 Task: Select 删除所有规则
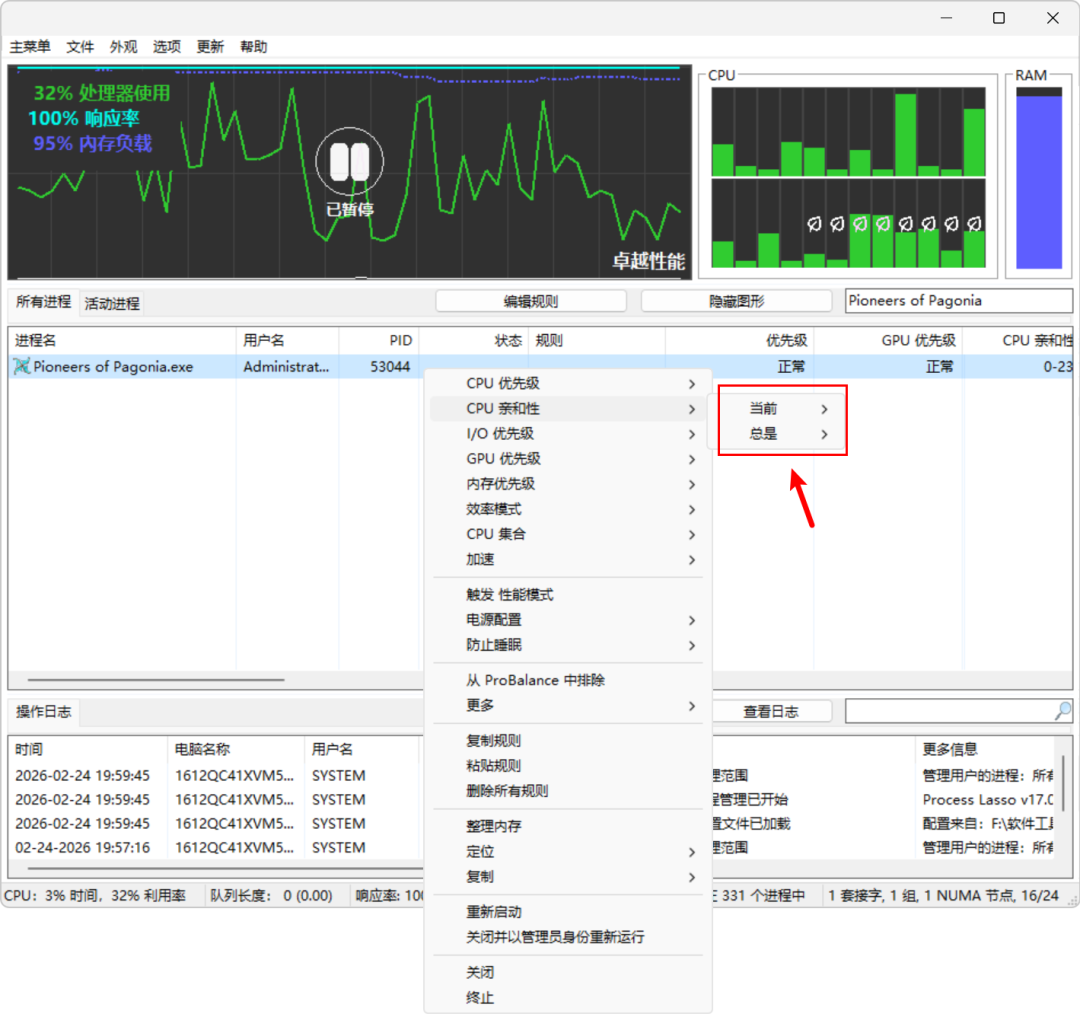568,791
